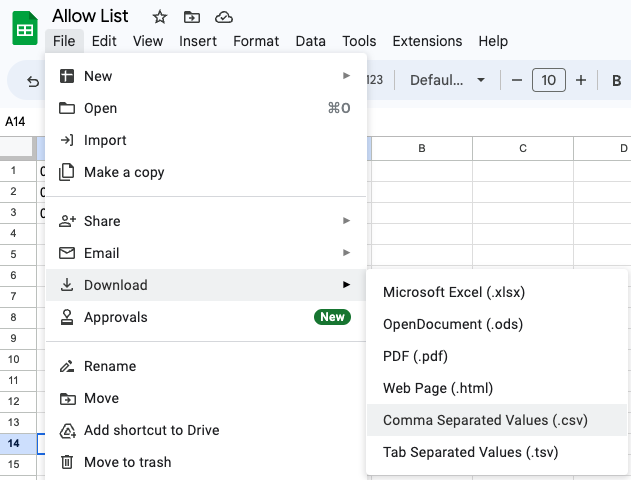The image size is (631, 480).
Task: Click the move to folder icon in title bar
Action: [x=192, y=17]
